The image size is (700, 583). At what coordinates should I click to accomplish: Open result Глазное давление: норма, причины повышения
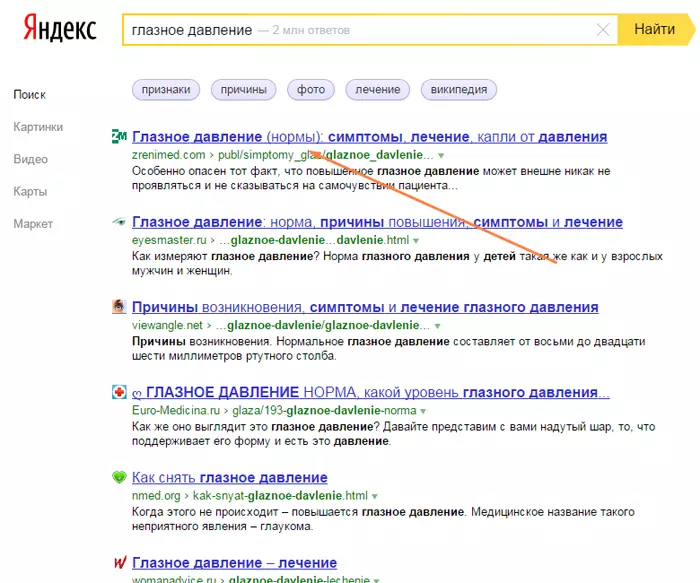pos(377,222)
